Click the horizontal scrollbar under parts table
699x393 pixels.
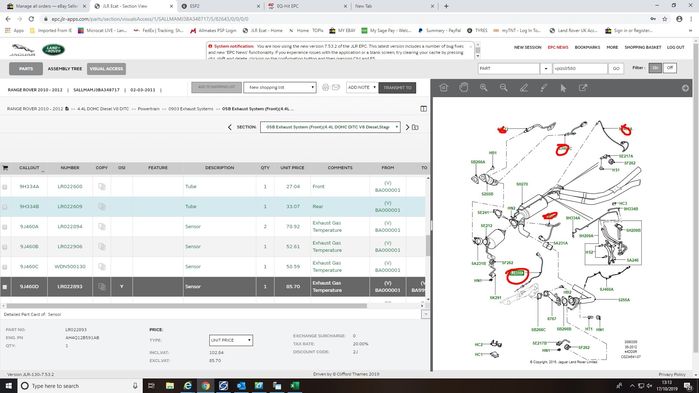(x=186, y=306)
